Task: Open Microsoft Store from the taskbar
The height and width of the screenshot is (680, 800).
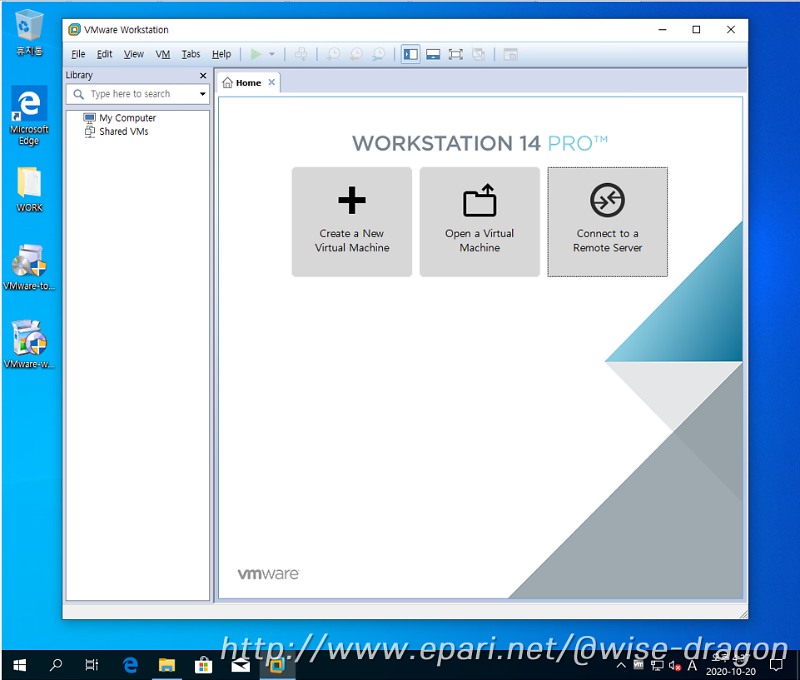Action: (203, 665)
